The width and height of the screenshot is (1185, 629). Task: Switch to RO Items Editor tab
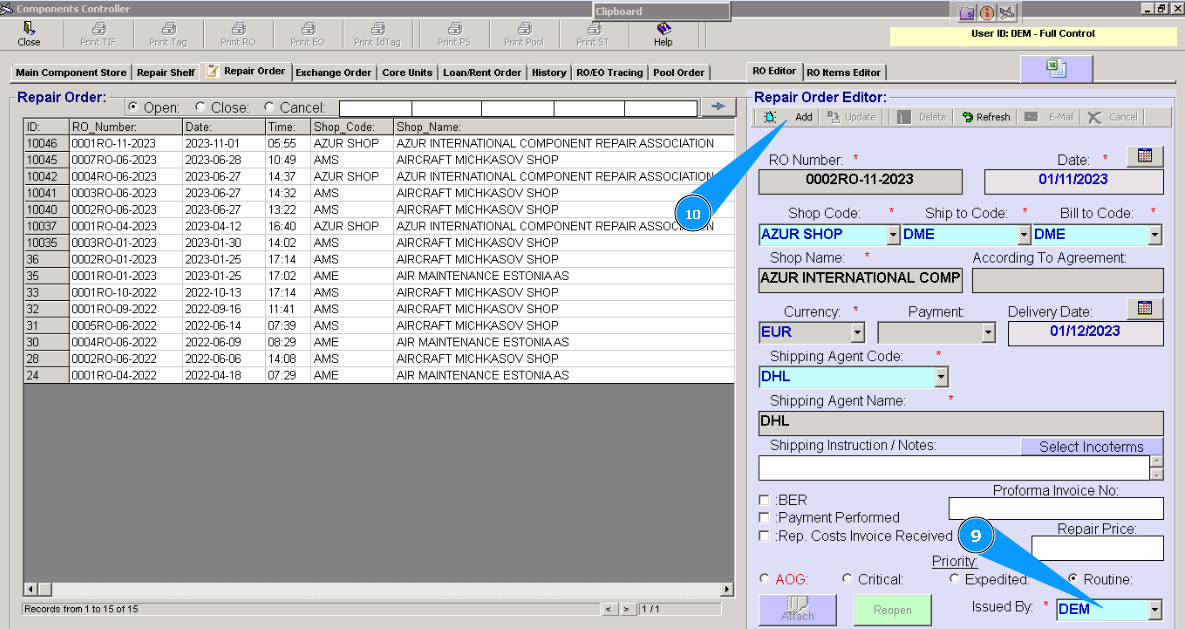click(x=843, y=73)
